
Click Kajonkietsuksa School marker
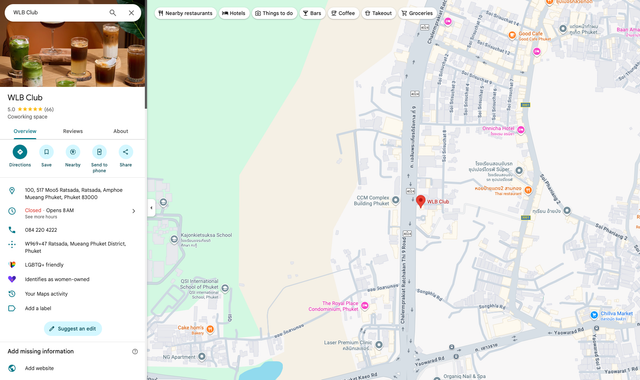pyautogui.click(x=174, y=239)
